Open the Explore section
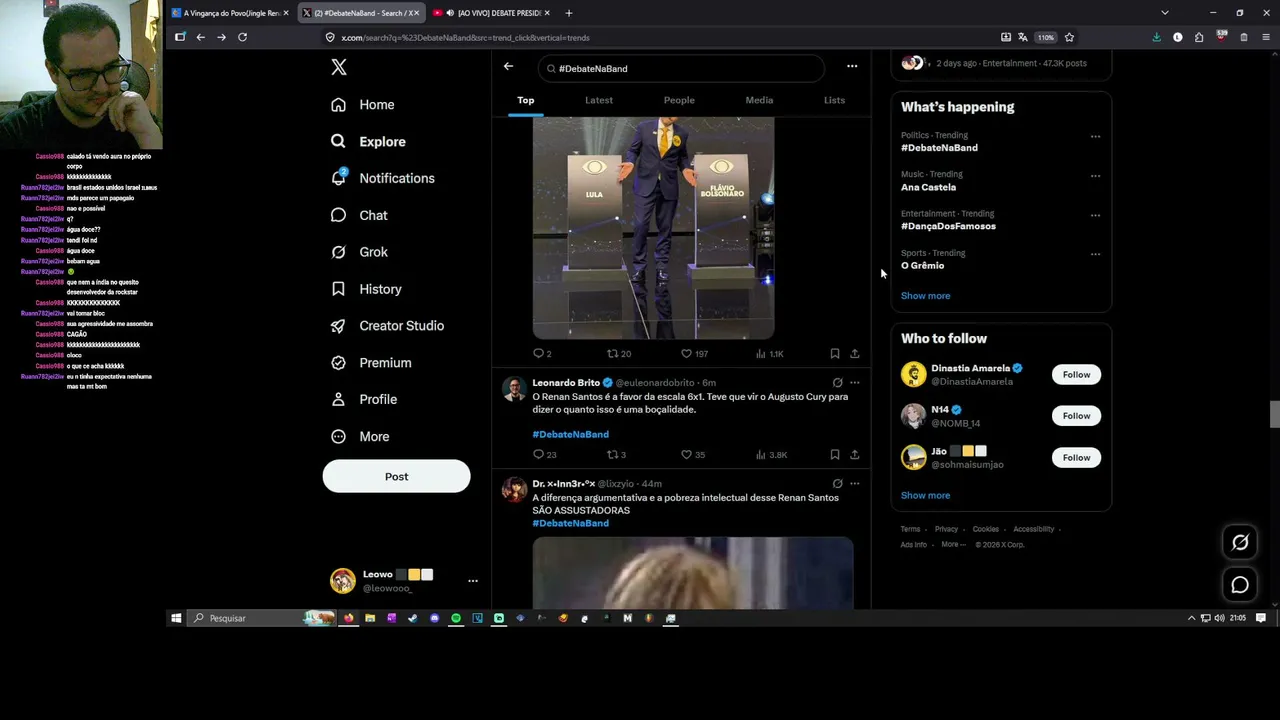Image resolution: width=1280 pixels, height=720 pixels. coord(368,142)
